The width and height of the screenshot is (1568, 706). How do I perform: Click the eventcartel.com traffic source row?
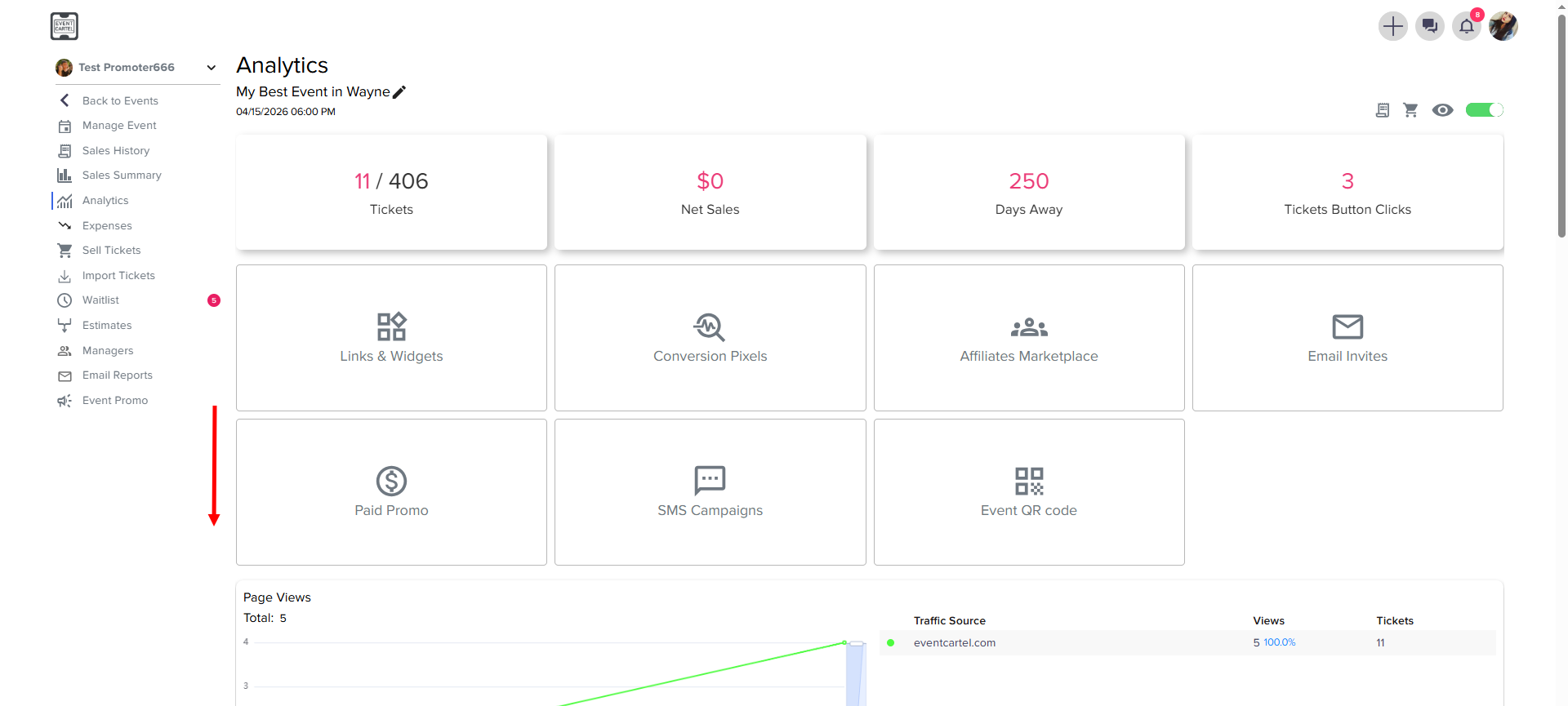click(1187, 643)
